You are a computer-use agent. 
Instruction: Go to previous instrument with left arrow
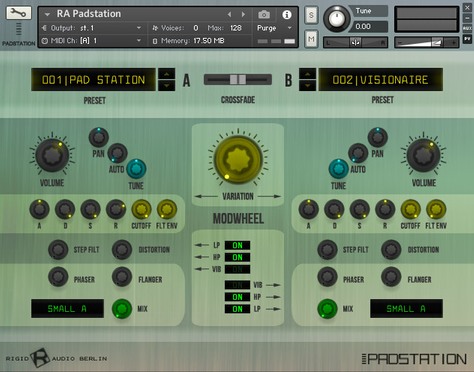coord(229,14)
